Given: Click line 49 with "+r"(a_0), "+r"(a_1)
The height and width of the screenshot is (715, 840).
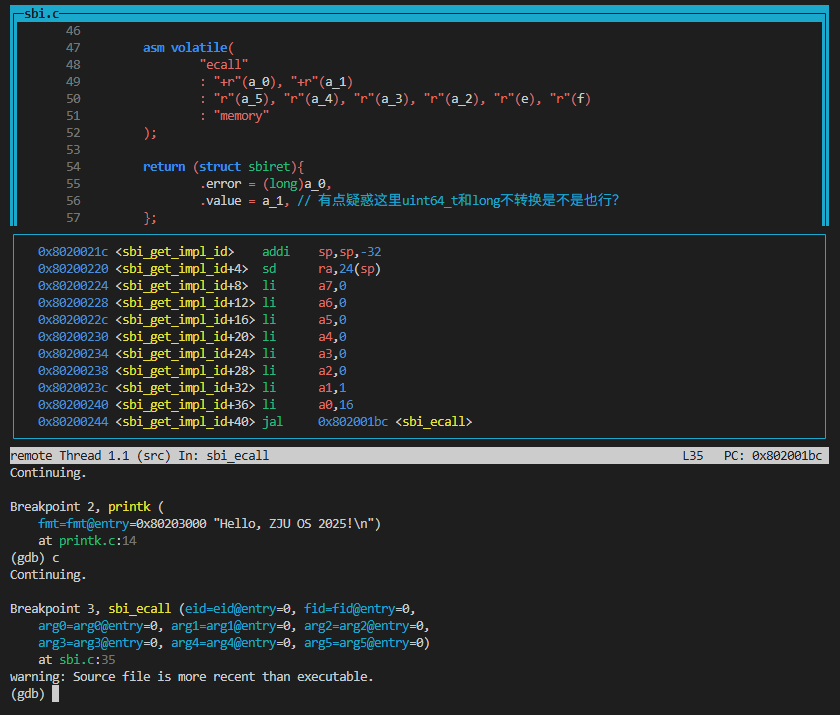Looking at the screenshot, I should coord(276,82).
